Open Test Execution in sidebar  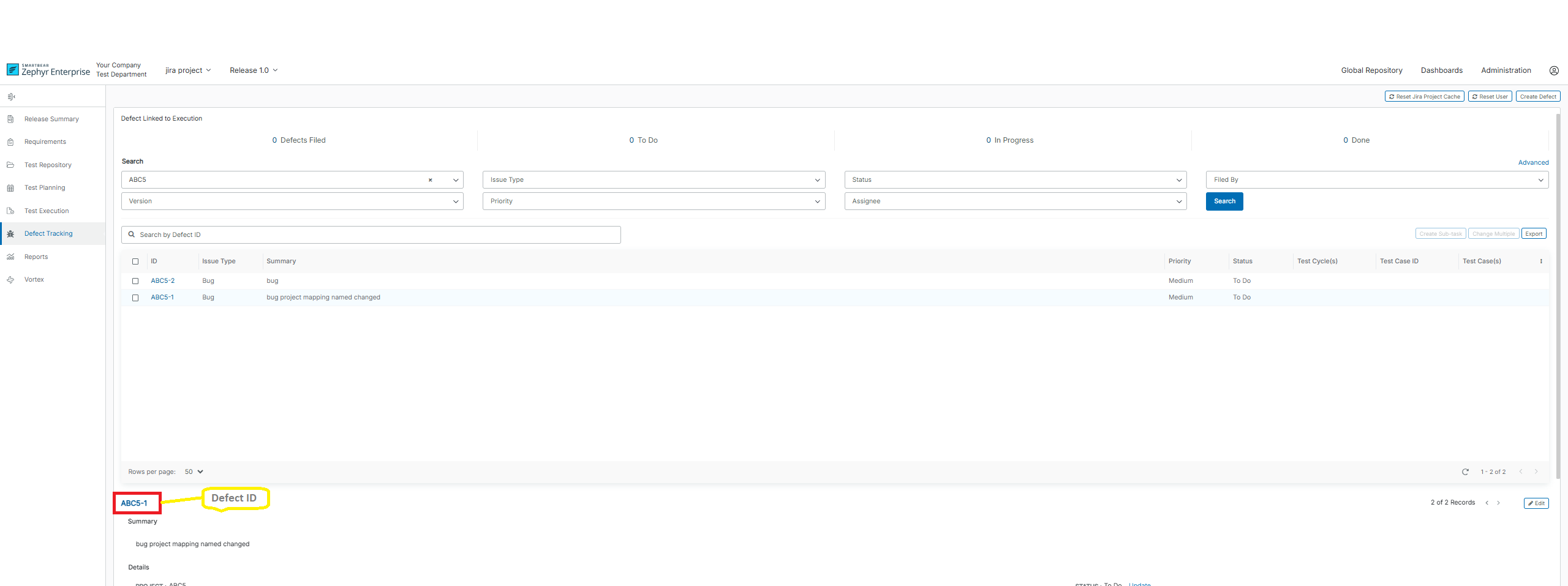pyautogui.click(x=47, y=211)
